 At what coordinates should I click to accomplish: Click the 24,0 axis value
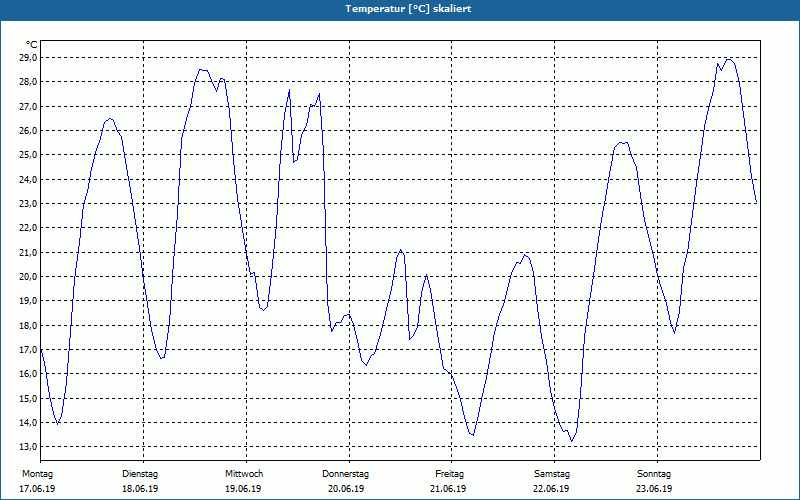(x=28, y=180)
